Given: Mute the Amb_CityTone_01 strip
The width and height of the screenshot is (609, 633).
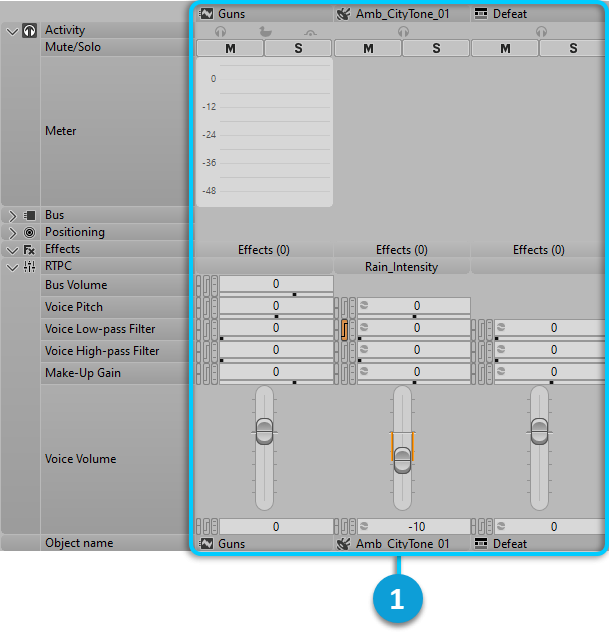Looking at the screenshot, I should 367,48.
